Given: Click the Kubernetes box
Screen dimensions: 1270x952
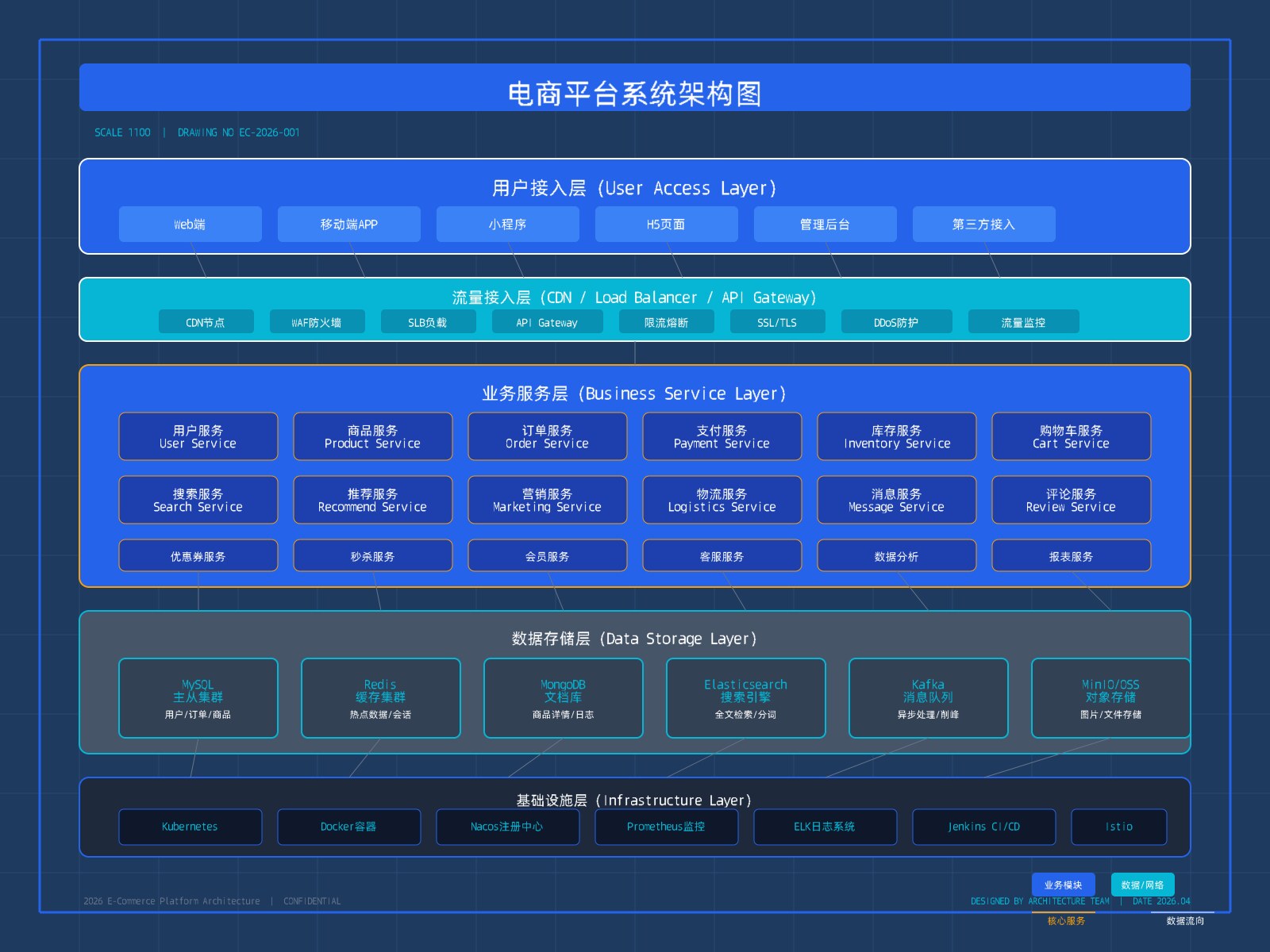Looking at the screenshot, I should click(190, 827).
